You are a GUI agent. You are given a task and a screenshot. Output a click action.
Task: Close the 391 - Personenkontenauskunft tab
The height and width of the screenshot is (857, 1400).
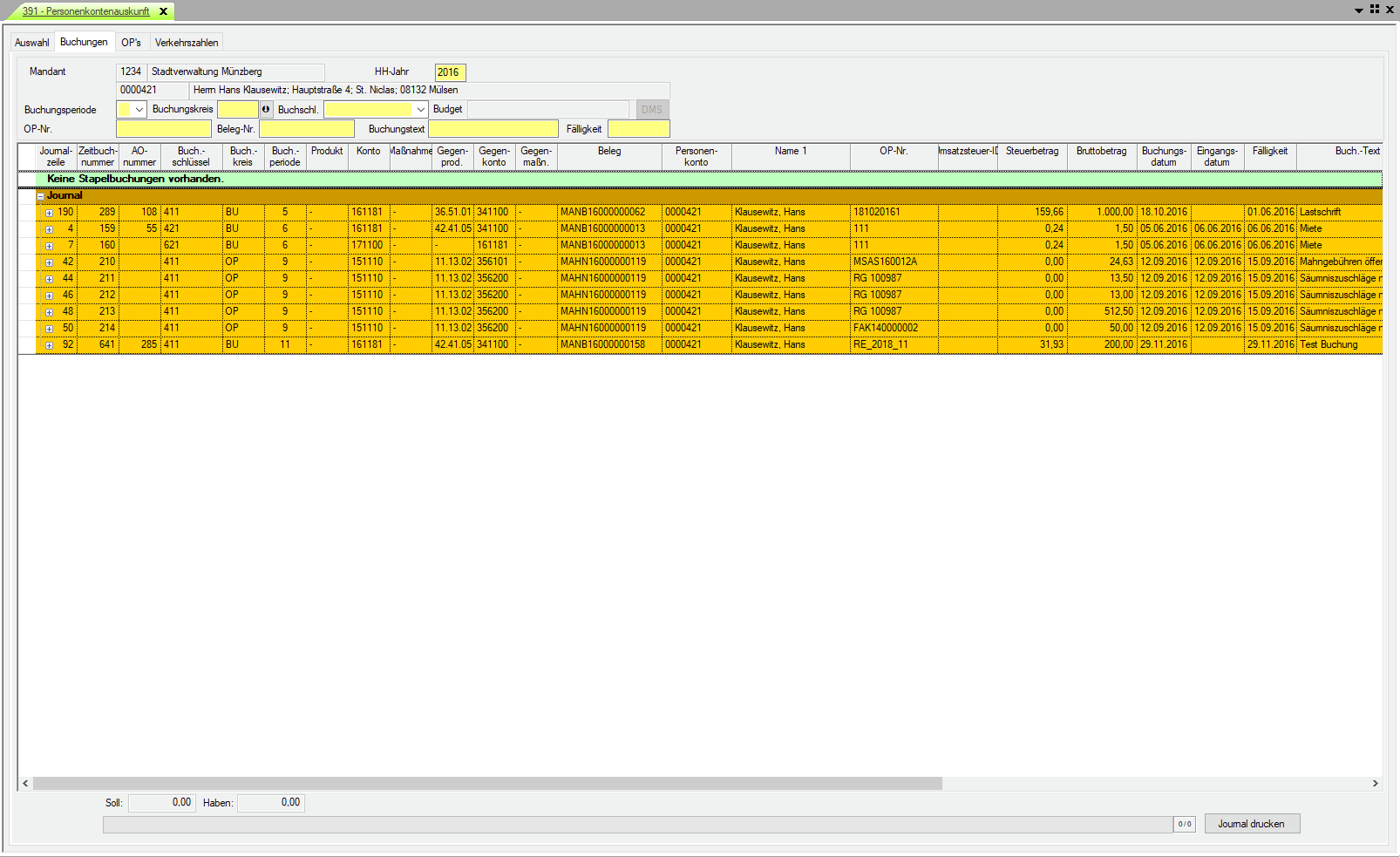[163, 11]
